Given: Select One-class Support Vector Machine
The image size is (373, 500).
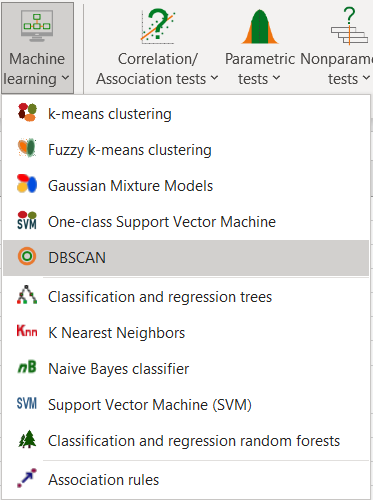Looking at the screenshot, I should click(186, 222).
